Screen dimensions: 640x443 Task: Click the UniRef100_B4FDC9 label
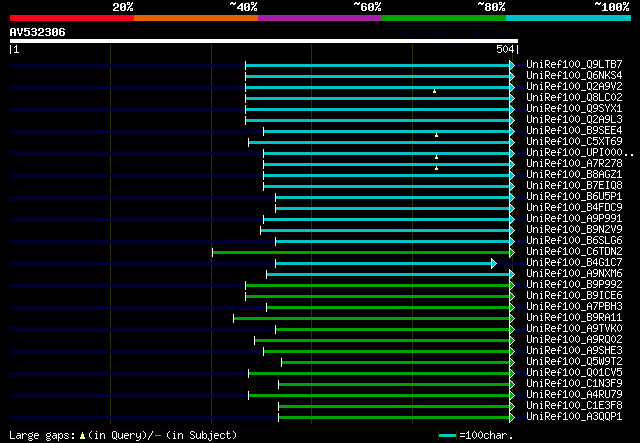pos(574,207)
